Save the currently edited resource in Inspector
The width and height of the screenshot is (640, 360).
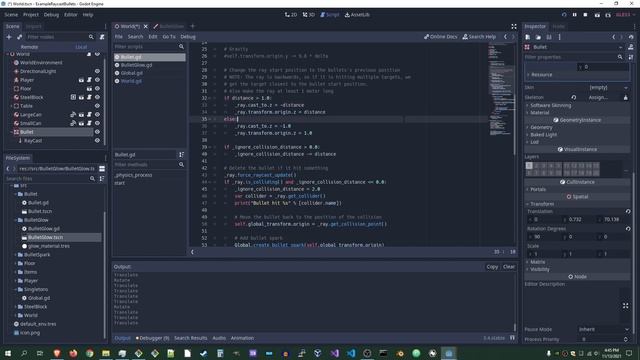(x=549, y=37)
